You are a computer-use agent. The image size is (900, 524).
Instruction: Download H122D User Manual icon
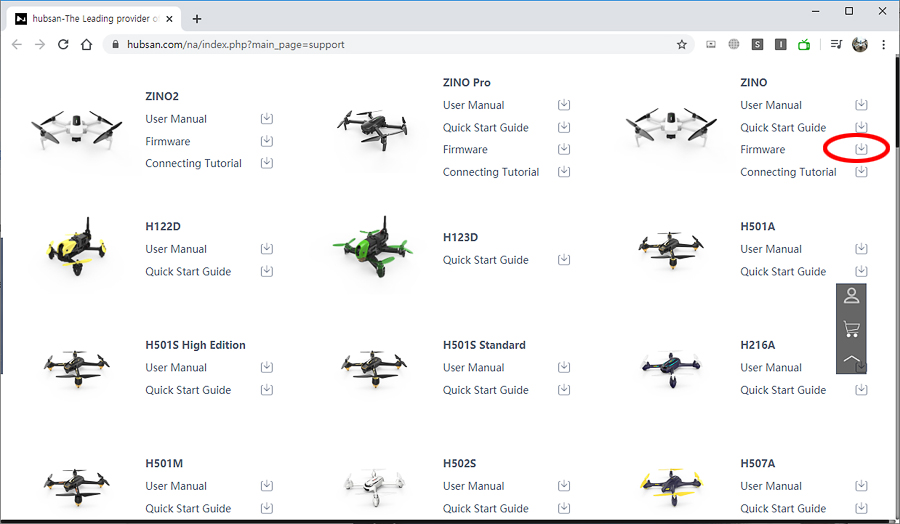point(267,249)
